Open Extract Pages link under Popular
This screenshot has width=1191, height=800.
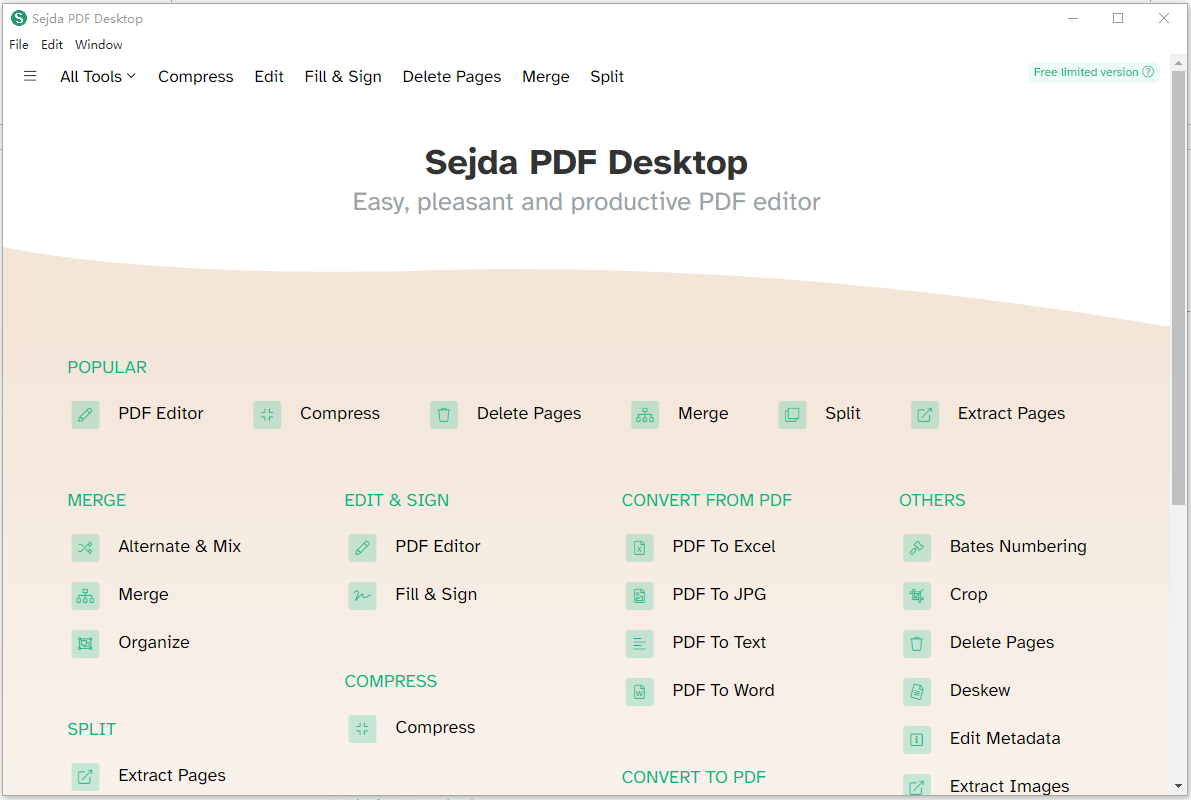pyautogui.click(x=1011, y=413)
